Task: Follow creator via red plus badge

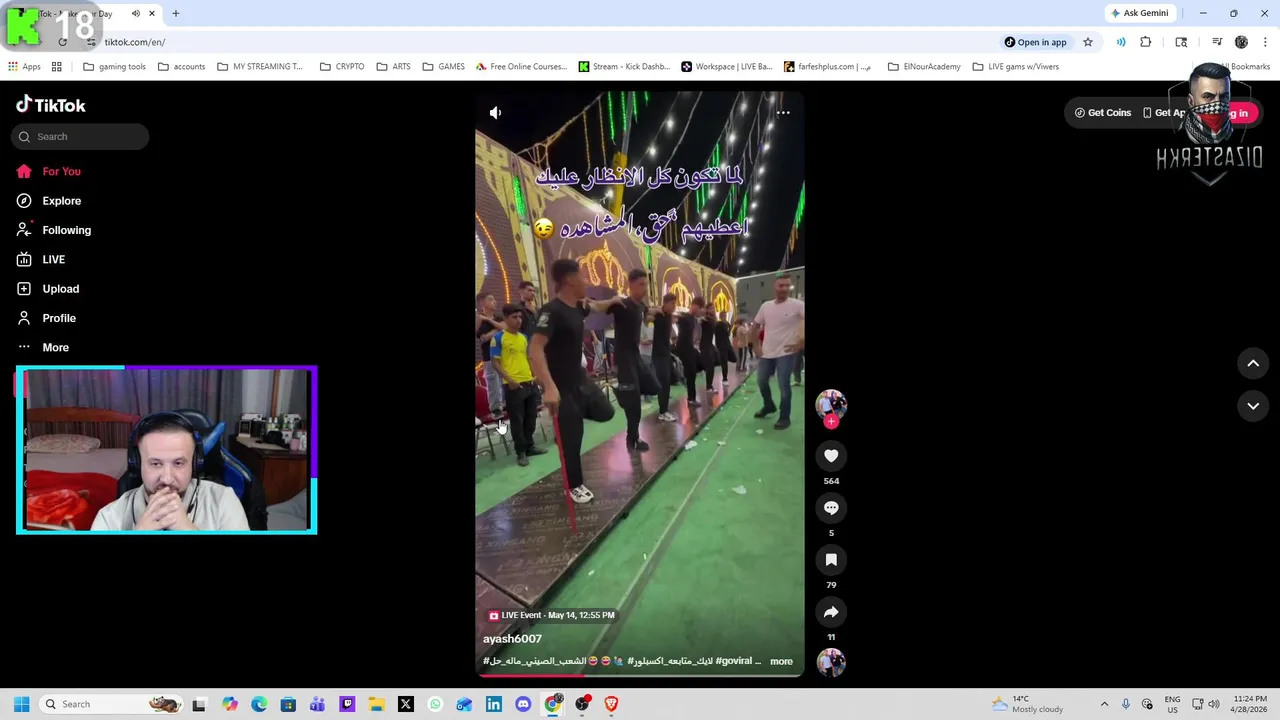Action: [831, 422]
